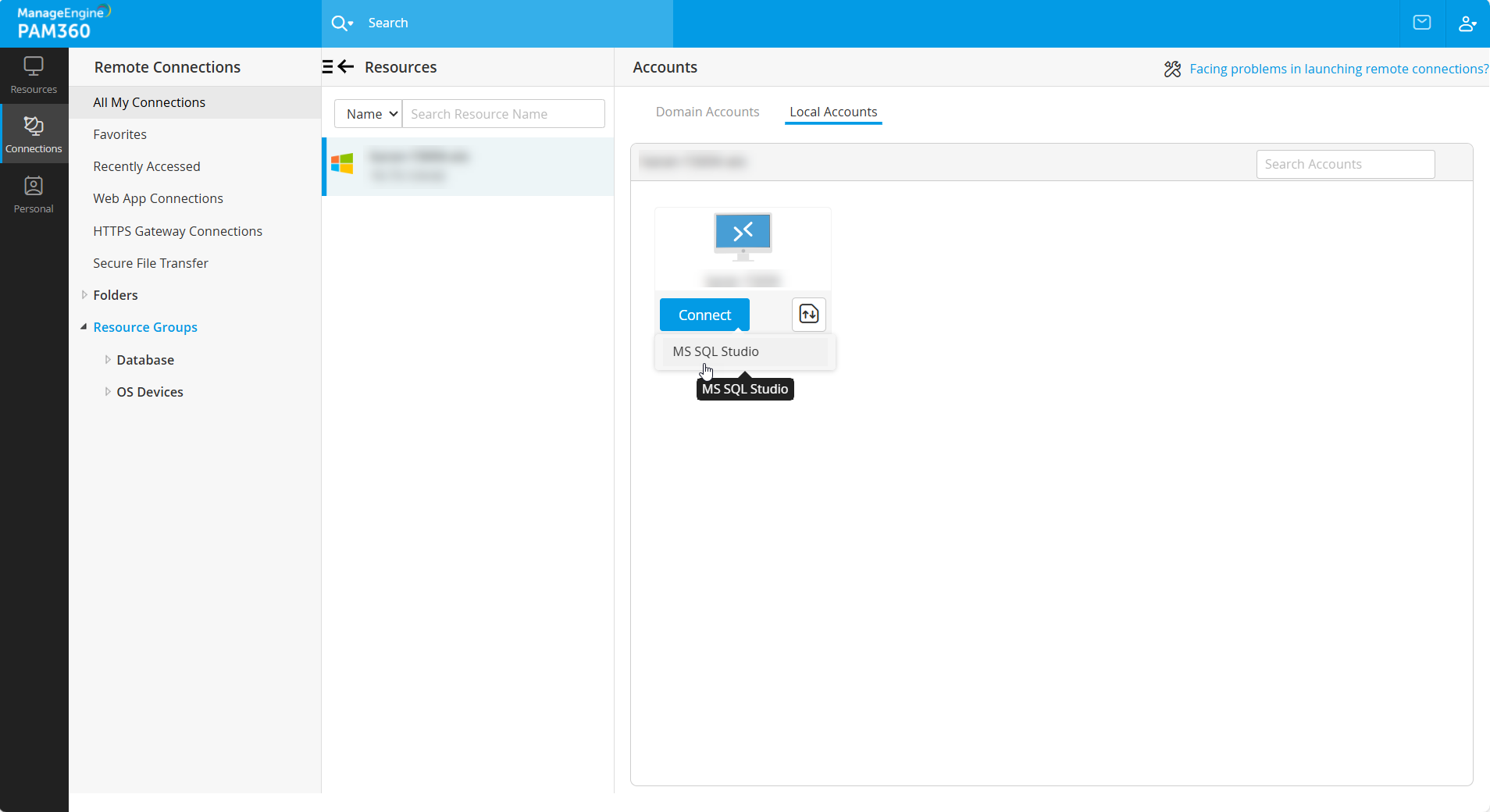
Task: Open the facing problems launching connections link
Action: click(x=1338, y=69)
